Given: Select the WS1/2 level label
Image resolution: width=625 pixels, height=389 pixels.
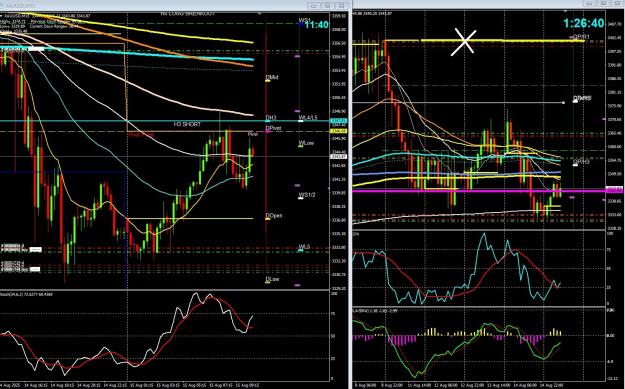Looking at the screenshot, I should pos(307,194).
